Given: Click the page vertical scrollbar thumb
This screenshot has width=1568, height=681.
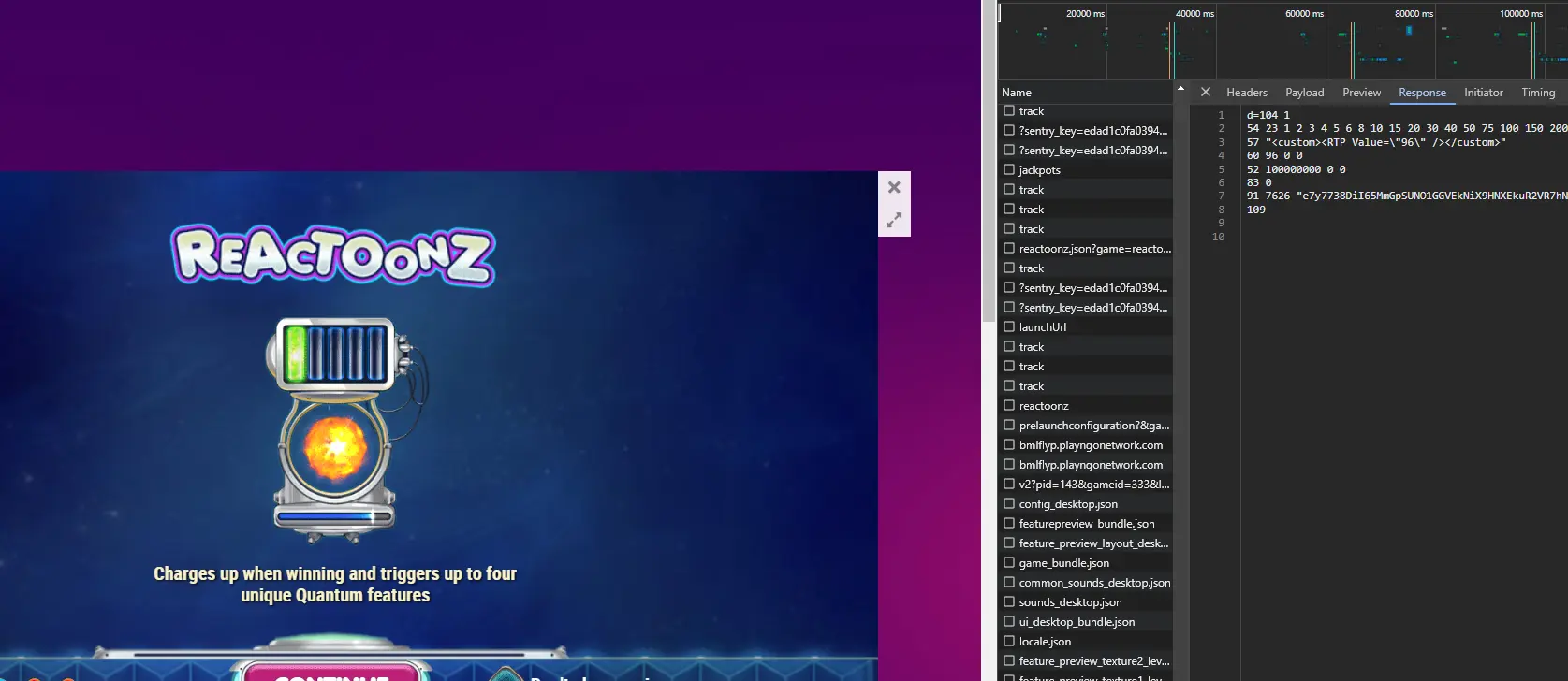Looking at the screenshot, I should click(x=989, y=162).
